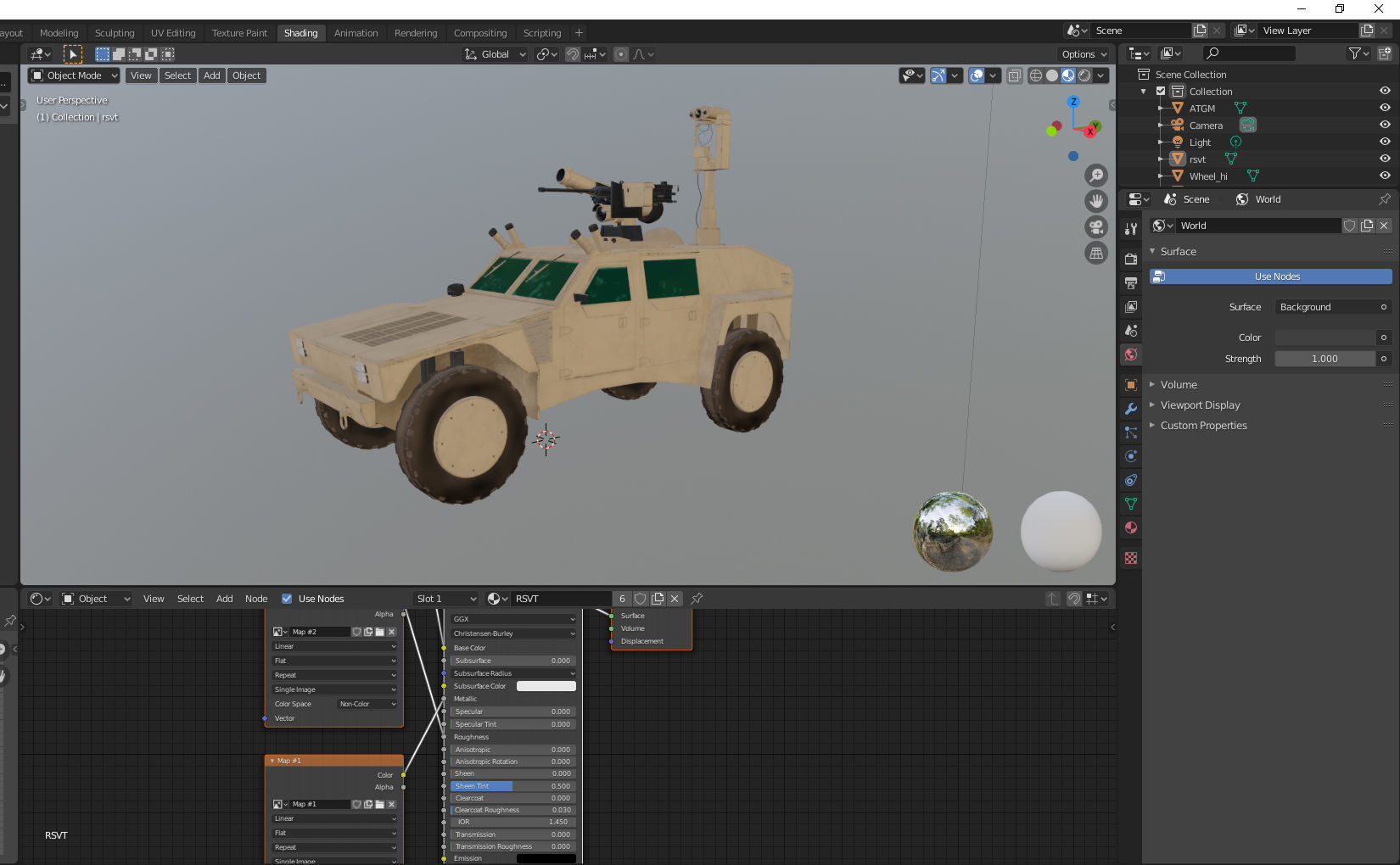The height and width of the screenshot is (865, 1400).
Task: Switch to the Modeling workspace tab
Action: pos(59,33)
